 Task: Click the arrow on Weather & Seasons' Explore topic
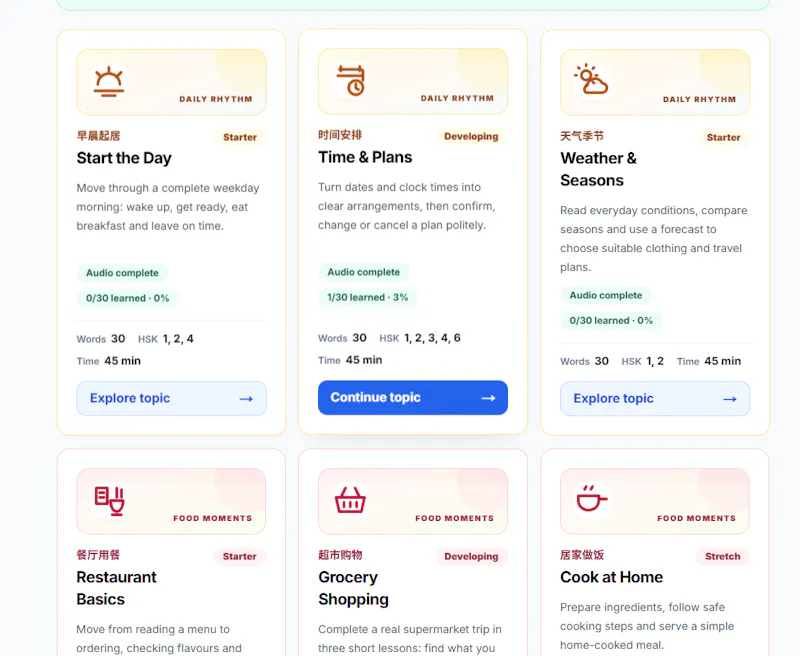click(x=730, y=399)
